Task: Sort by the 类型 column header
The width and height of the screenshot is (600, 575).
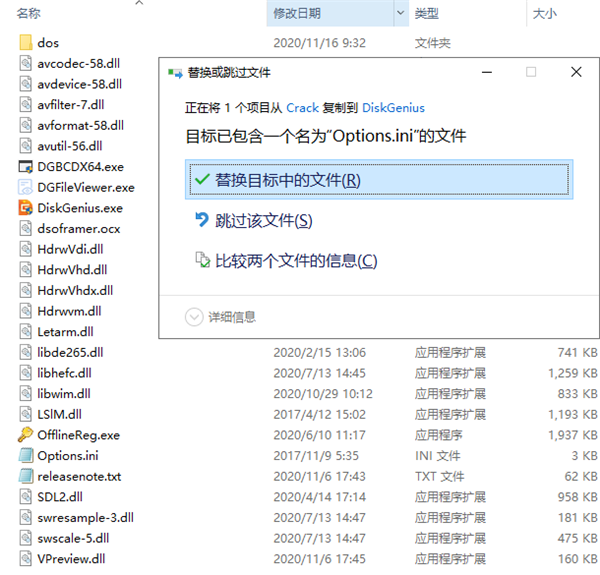Action: pos(427,13)
